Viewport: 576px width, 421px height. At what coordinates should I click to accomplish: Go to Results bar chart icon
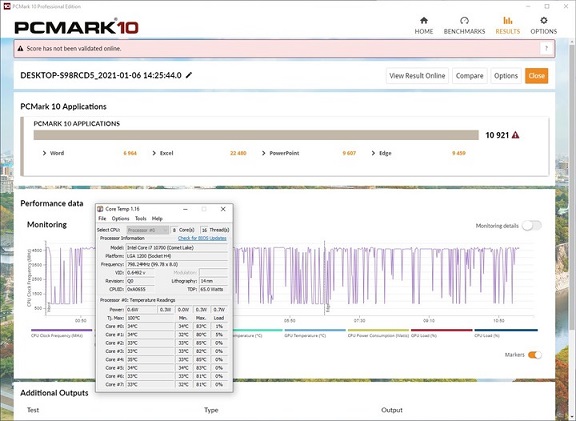click(508, 20)
